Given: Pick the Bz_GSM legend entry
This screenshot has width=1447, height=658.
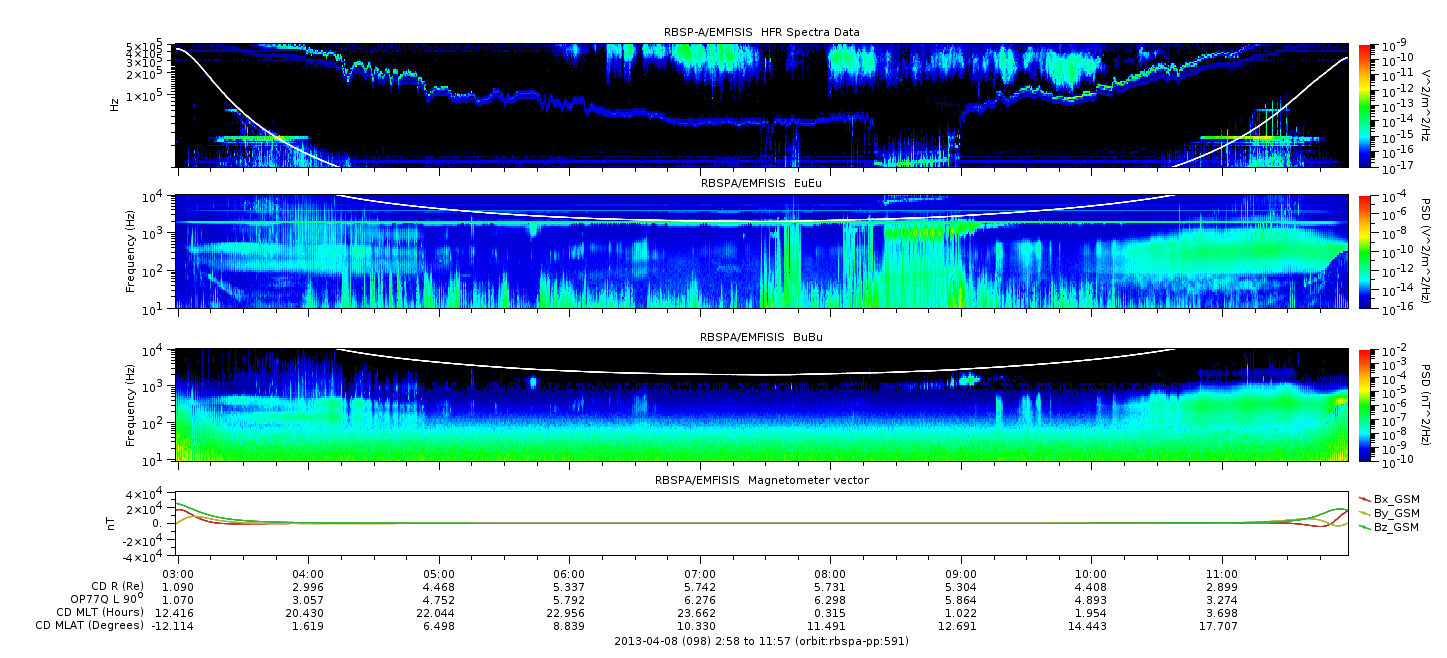Looking at the screenshot, I should [x=1396, y=527].
